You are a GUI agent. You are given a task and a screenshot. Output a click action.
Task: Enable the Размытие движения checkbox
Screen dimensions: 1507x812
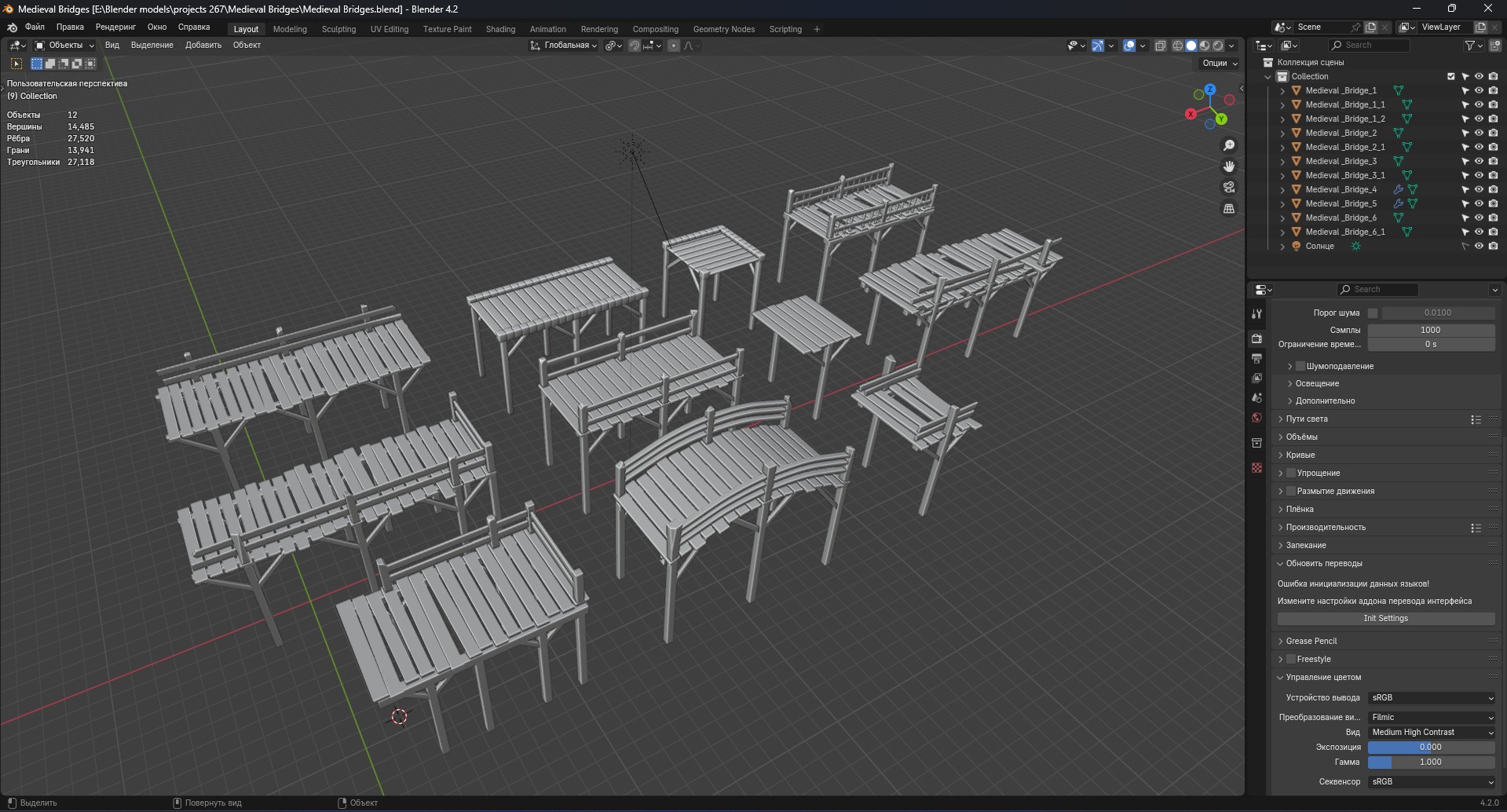[1291, 491]
